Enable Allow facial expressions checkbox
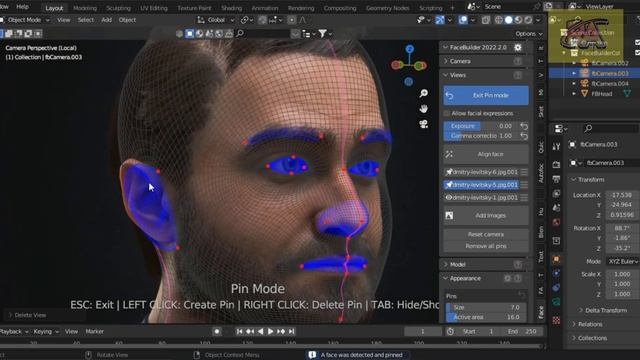The width and height of the screenshot is (640, 360). tap(447, 113)
